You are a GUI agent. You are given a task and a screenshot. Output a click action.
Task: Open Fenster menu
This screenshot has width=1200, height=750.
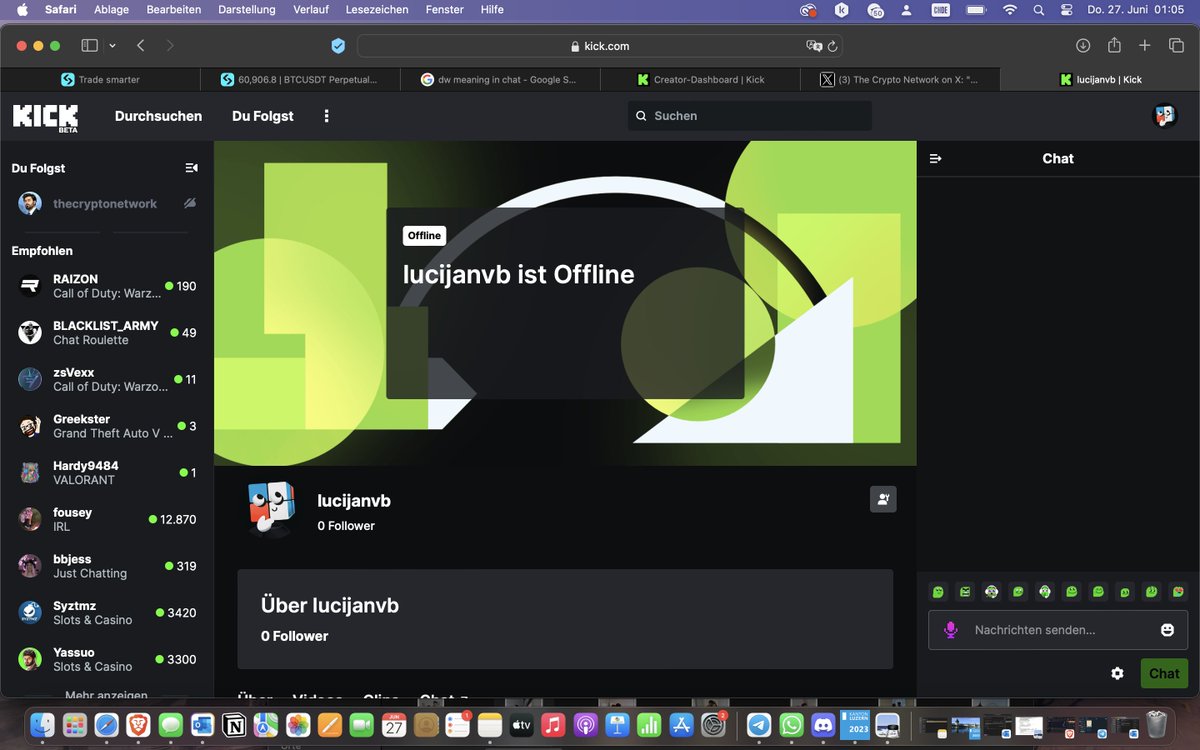(444, 9)
